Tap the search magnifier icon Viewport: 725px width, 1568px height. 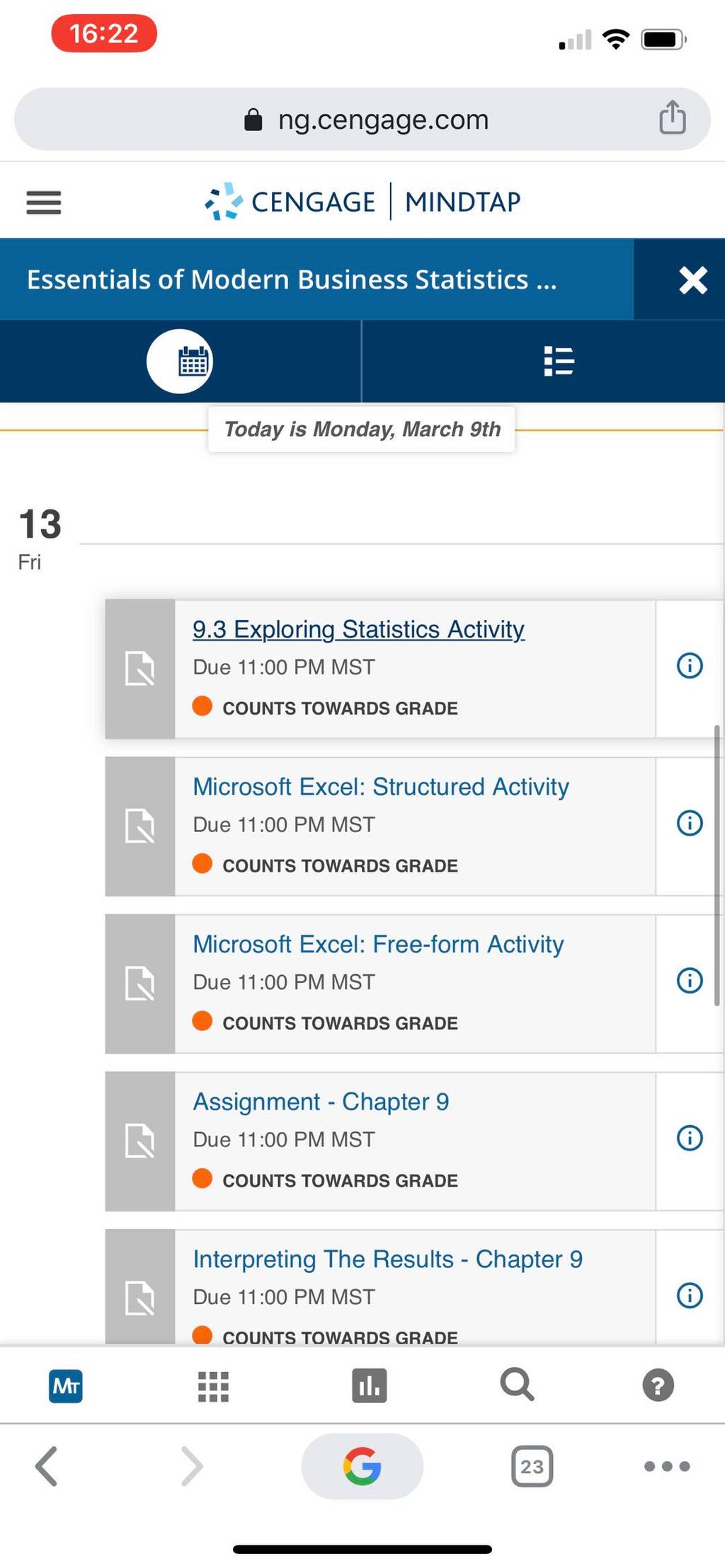(517, 1385)
